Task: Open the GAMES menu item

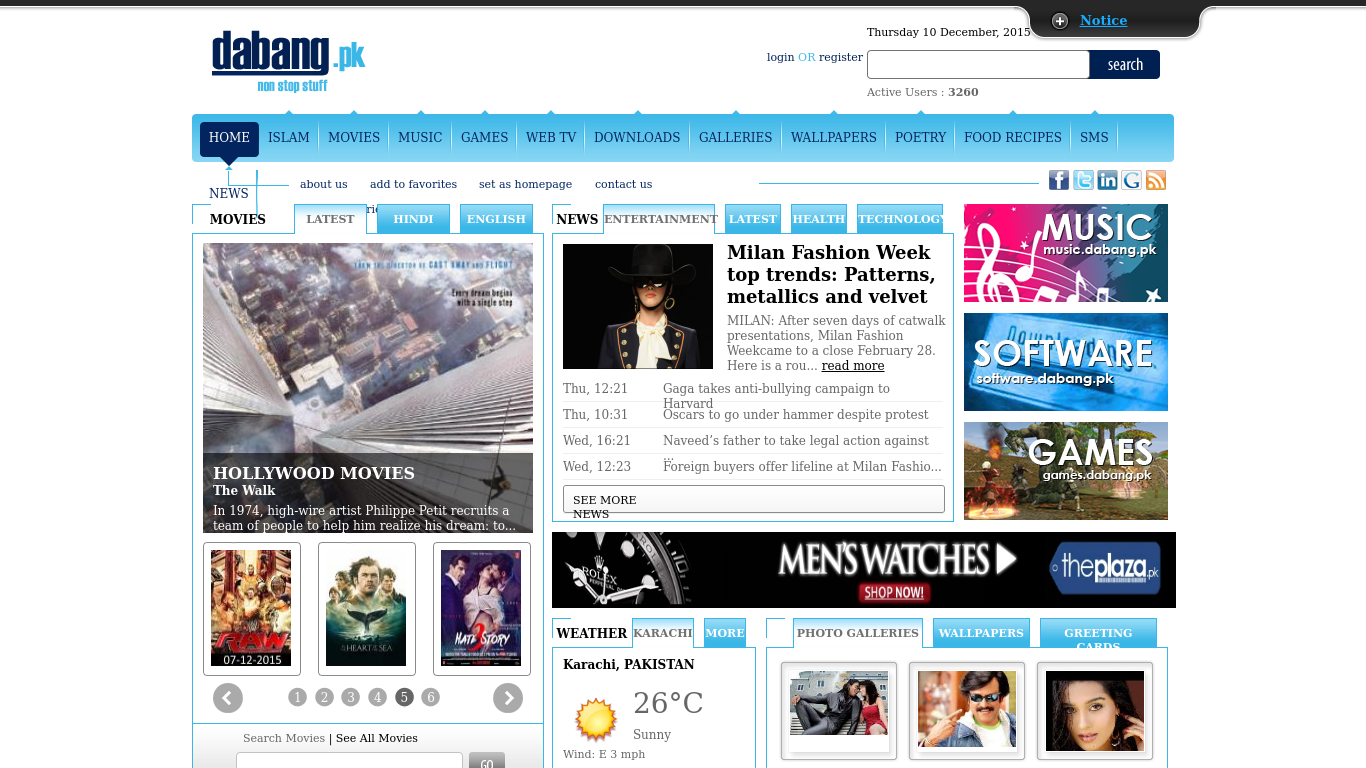Action: tap(485, 138)
